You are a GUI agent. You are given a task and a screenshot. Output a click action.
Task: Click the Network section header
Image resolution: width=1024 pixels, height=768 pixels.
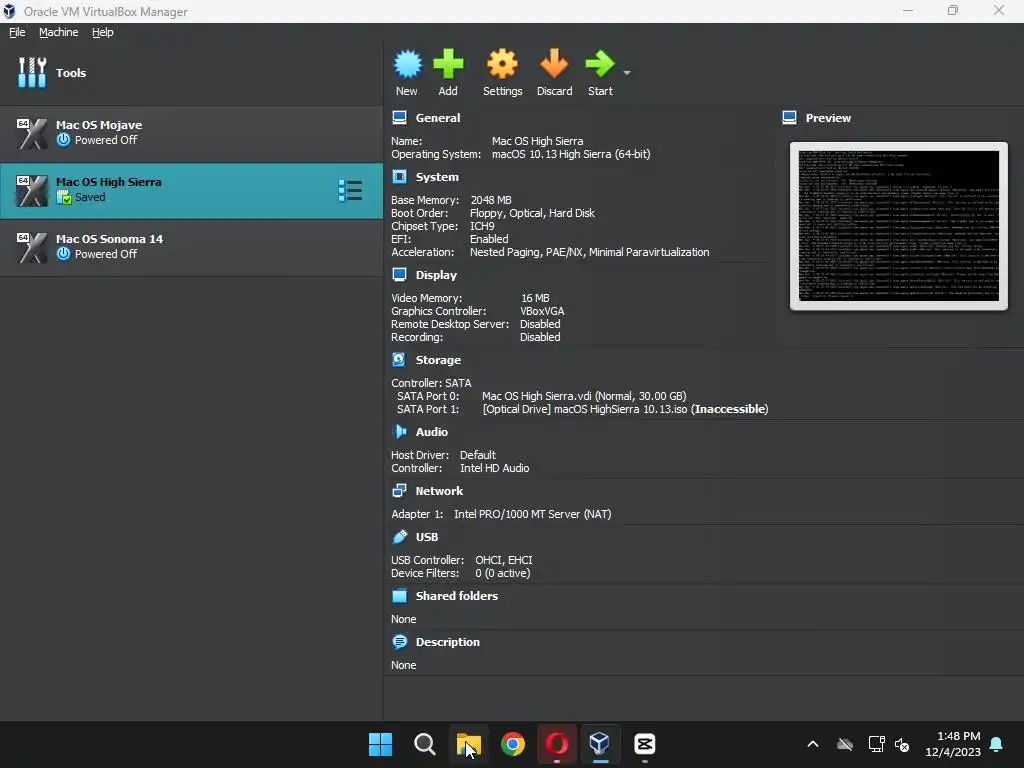[x=439, y=491]
